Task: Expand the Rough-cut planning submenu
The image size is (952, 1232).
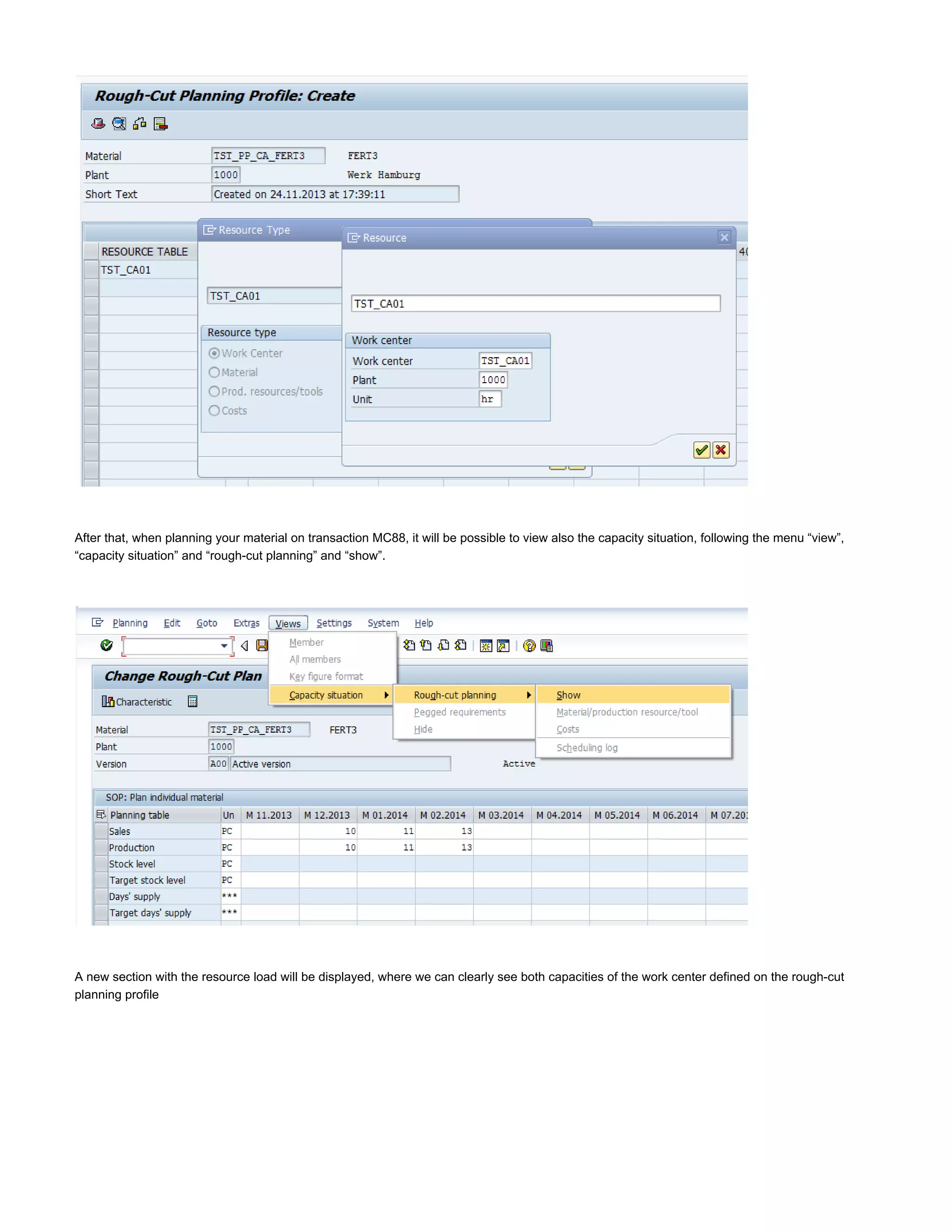Action: pyautogui.click(x=464, y=695)
